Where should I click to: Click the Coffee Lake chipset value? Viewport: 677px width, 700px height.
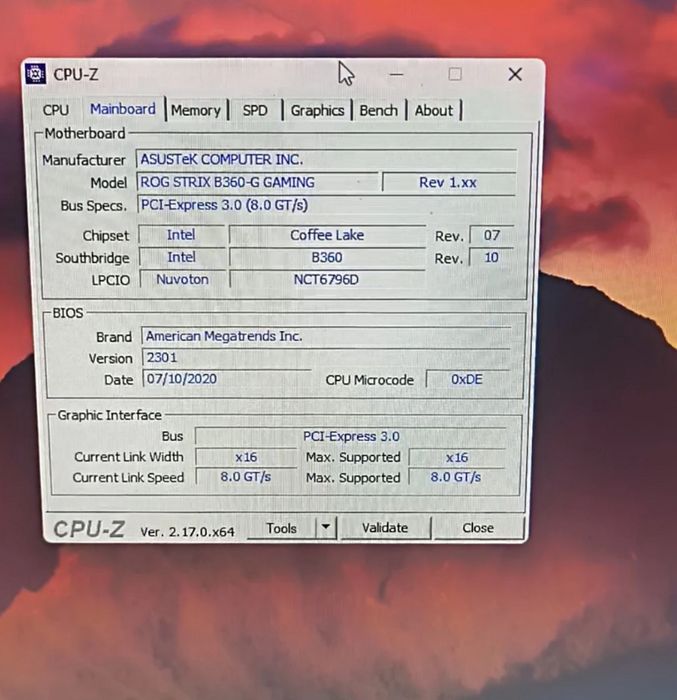(327, 235)
